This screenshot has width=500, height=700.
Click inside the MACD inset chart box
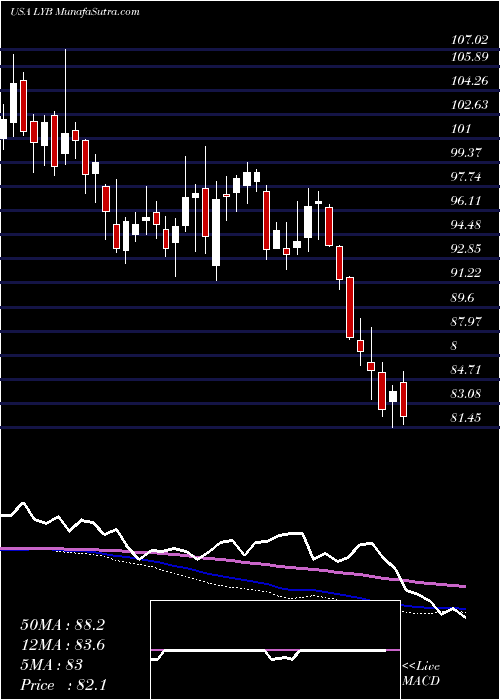coord(275,650)
